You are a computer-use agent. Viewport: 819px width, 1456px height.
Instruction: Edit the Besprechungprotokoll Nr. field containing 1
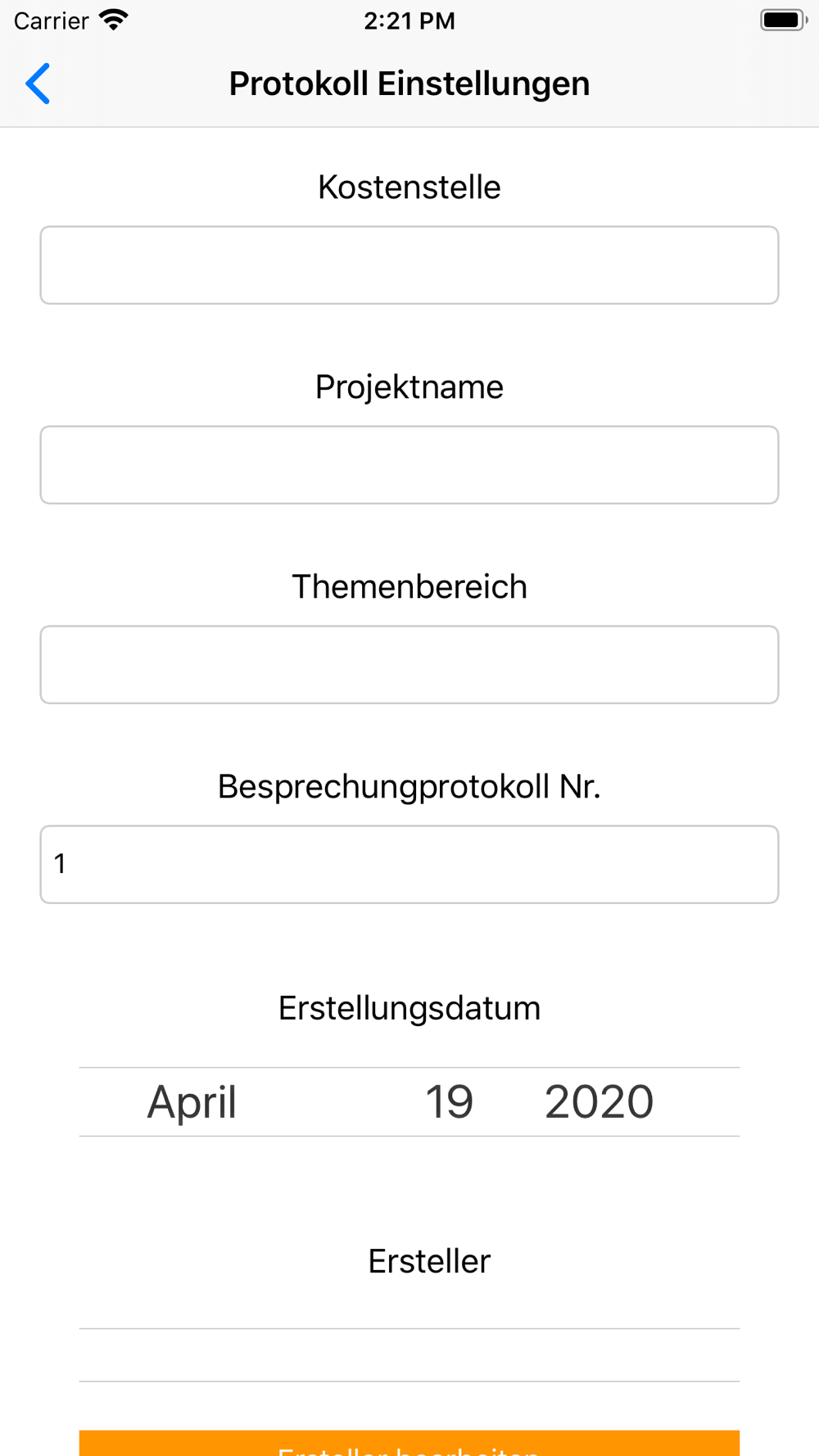(409, 865)
